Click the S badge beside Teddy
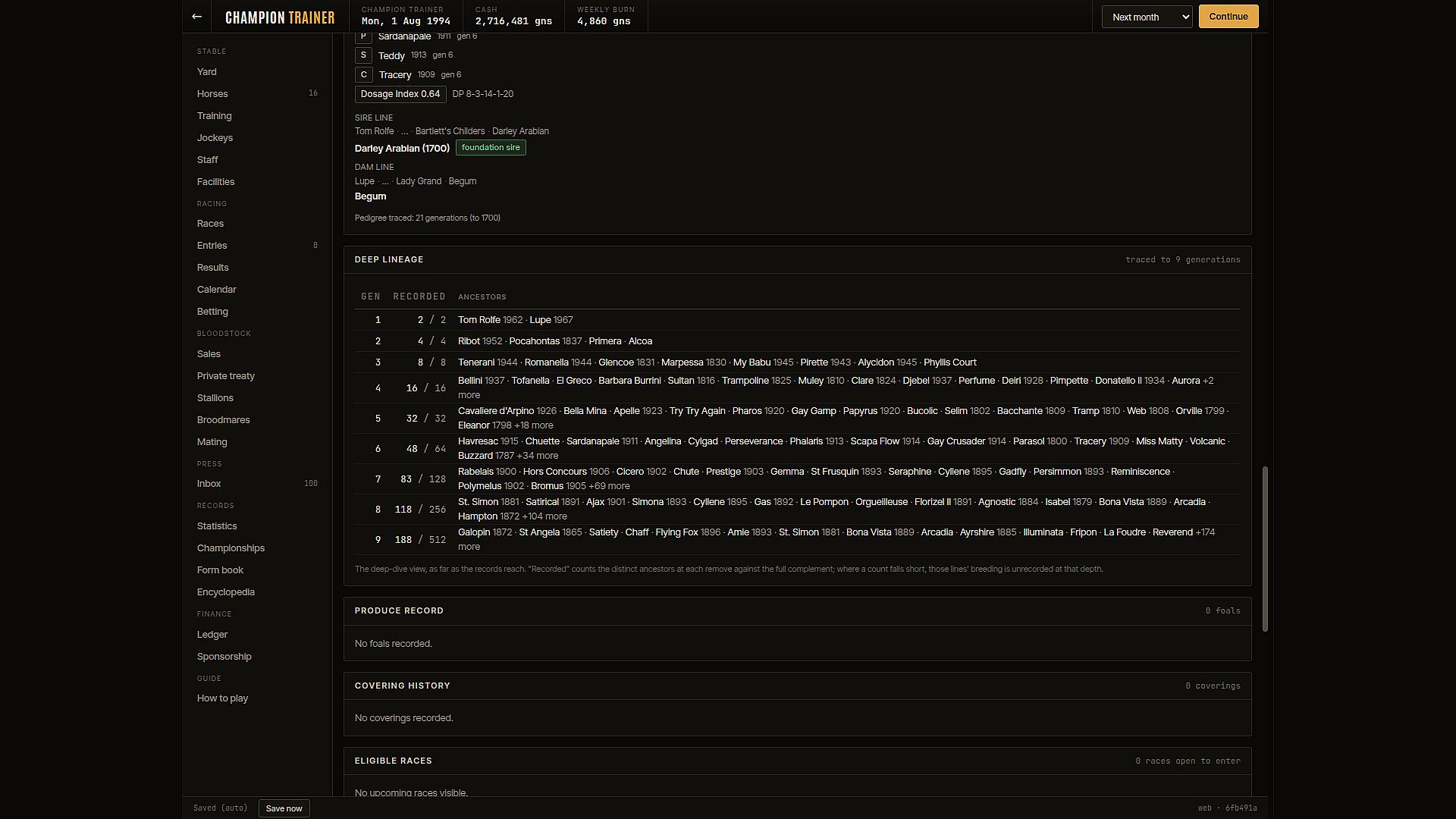The width and height of the screenshot is (1456, 819). coord(363,55)
